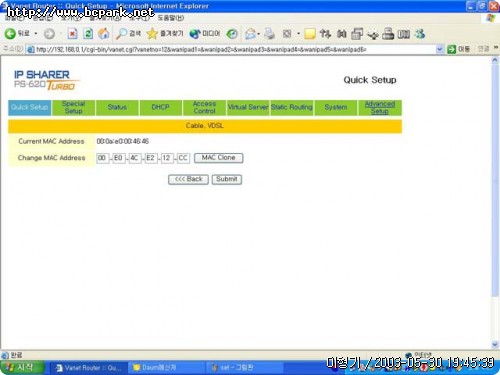
Task: Open the Access Control tab
Action: [x=204, y=108]
